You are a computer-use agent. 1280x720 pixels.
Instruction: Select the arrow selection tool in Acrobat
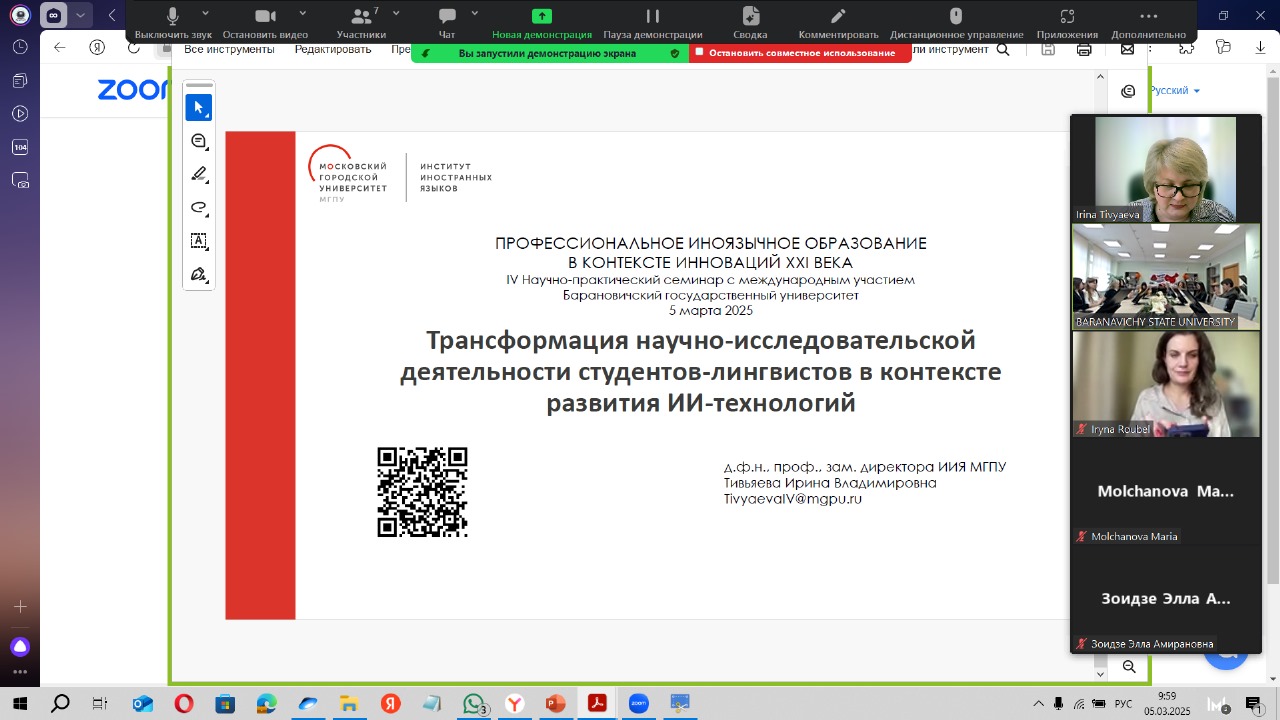tap(198, 108)
